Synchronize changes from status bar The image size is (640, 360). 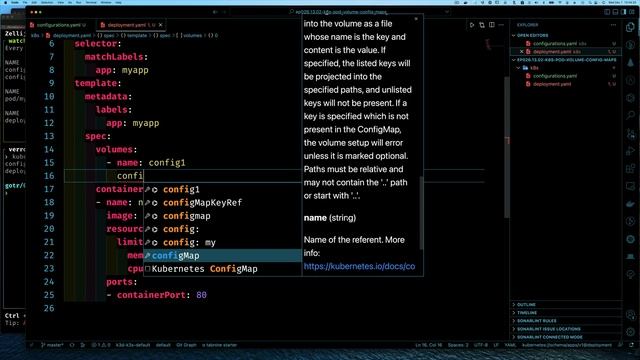point(72,345)
